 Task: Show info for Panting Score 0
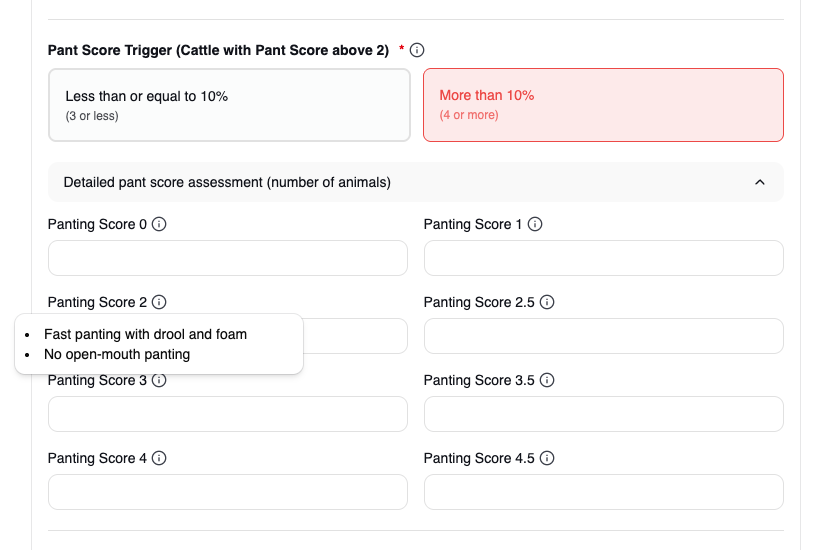pyautogui.click(x=159, y=224)
